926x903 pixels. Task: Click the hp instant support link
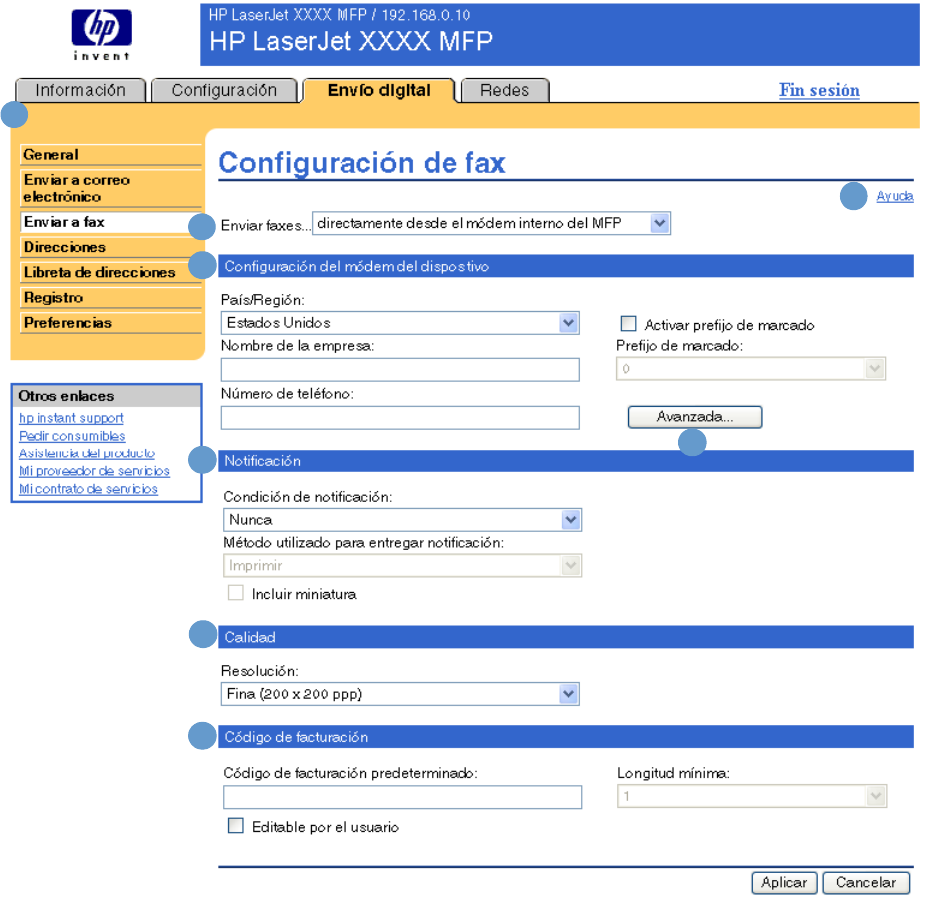[x=71, y=418]
